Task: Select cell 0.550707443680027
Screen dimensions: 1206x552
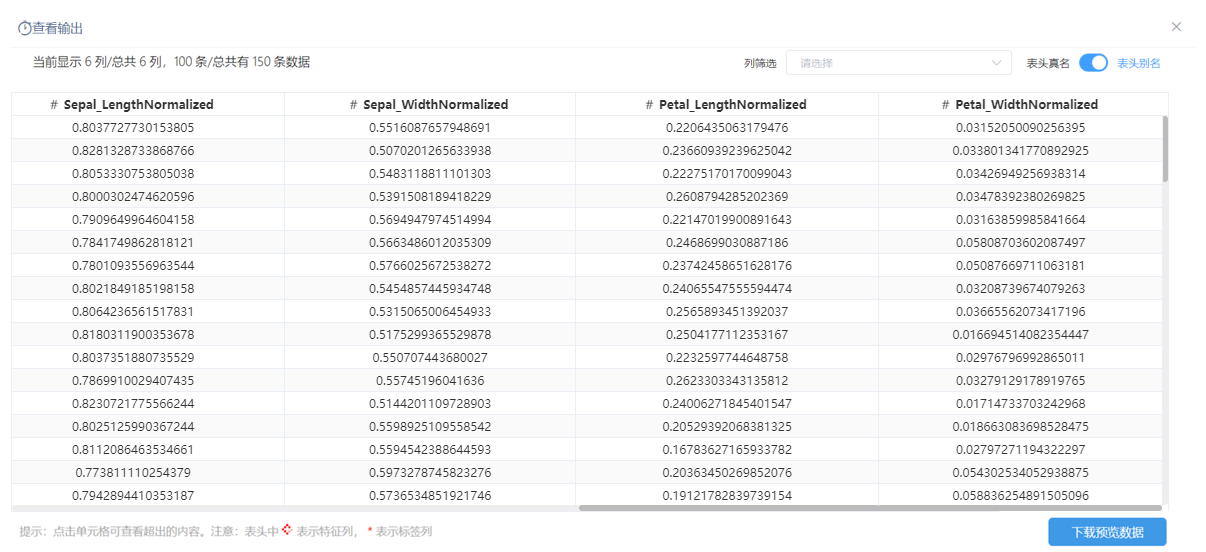Action: coord(430,358)
